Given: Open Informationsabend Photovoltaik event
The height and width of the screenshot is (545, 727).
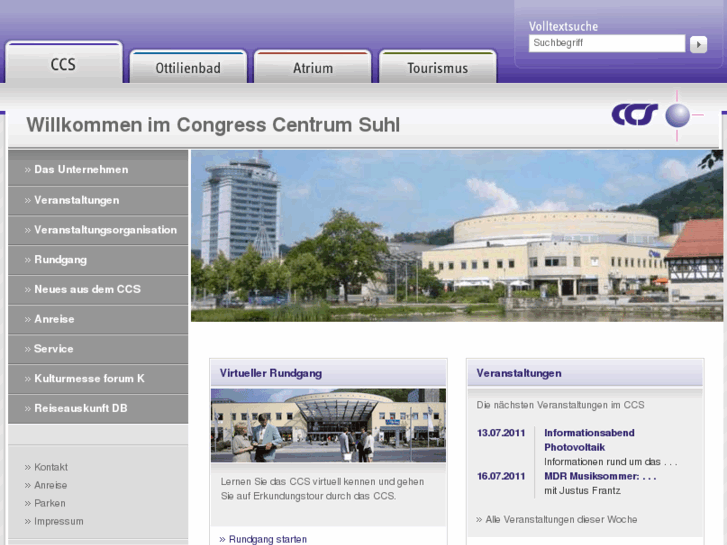Looking at the screenshot, I should tap(589, 440).
